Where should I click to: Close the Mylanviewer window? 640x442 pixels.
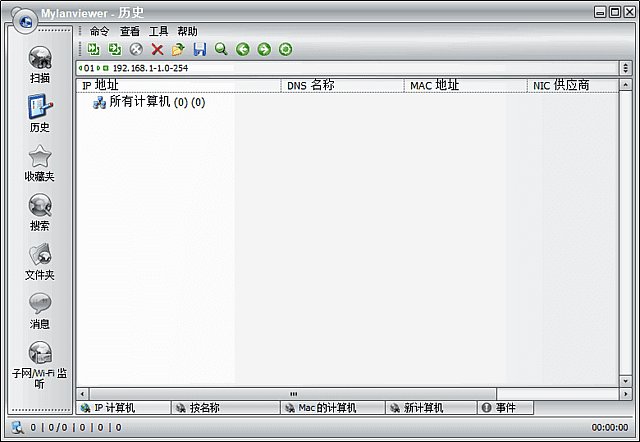(629, 12)
